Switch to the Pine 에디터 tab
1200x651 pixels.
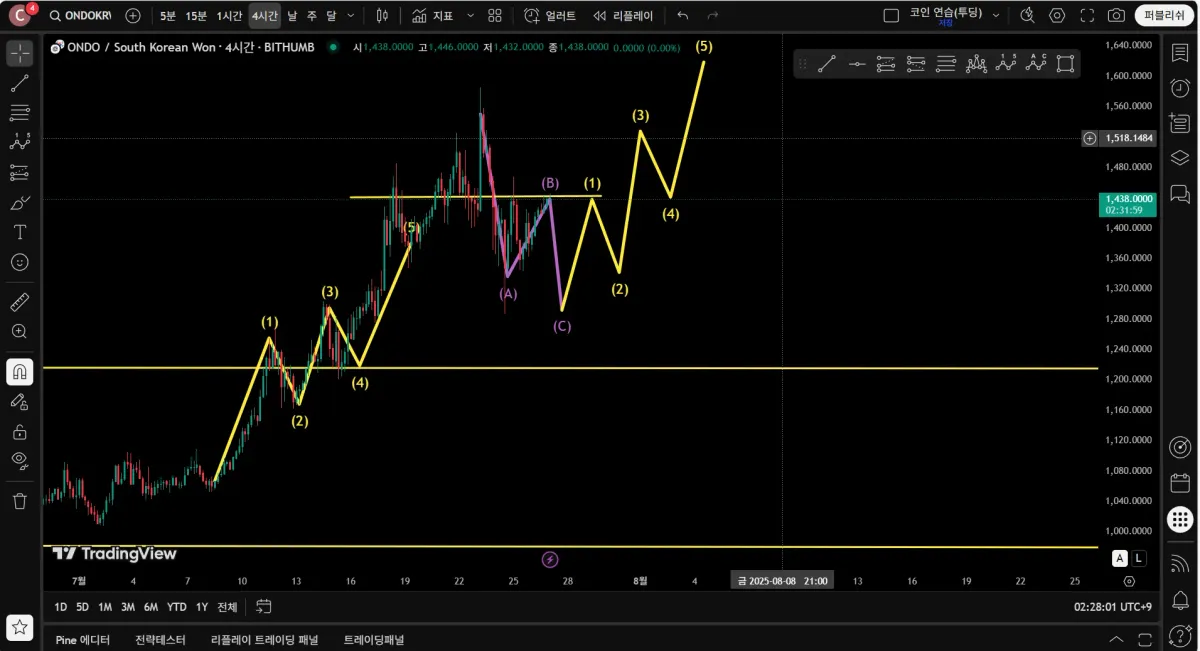click(x=83, y=640)
